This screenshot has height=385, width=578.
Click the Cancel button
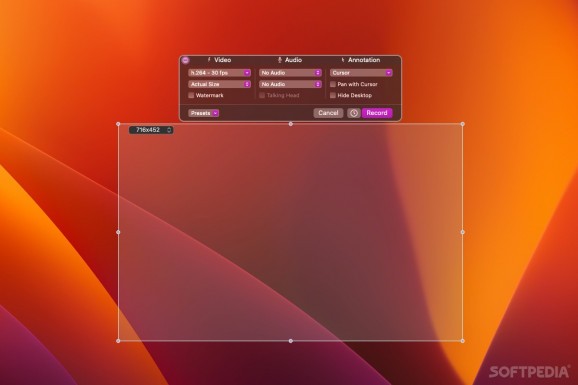pos(328,113)
